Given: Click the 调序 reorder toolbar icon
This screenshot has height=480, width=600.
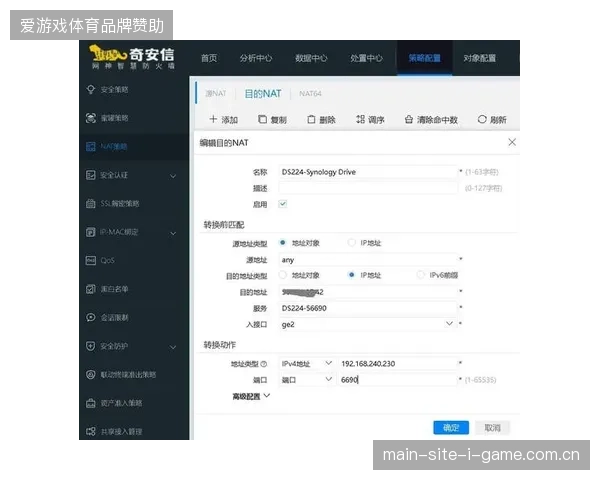Looking at the screenshot, I should [x=360, y=119].
